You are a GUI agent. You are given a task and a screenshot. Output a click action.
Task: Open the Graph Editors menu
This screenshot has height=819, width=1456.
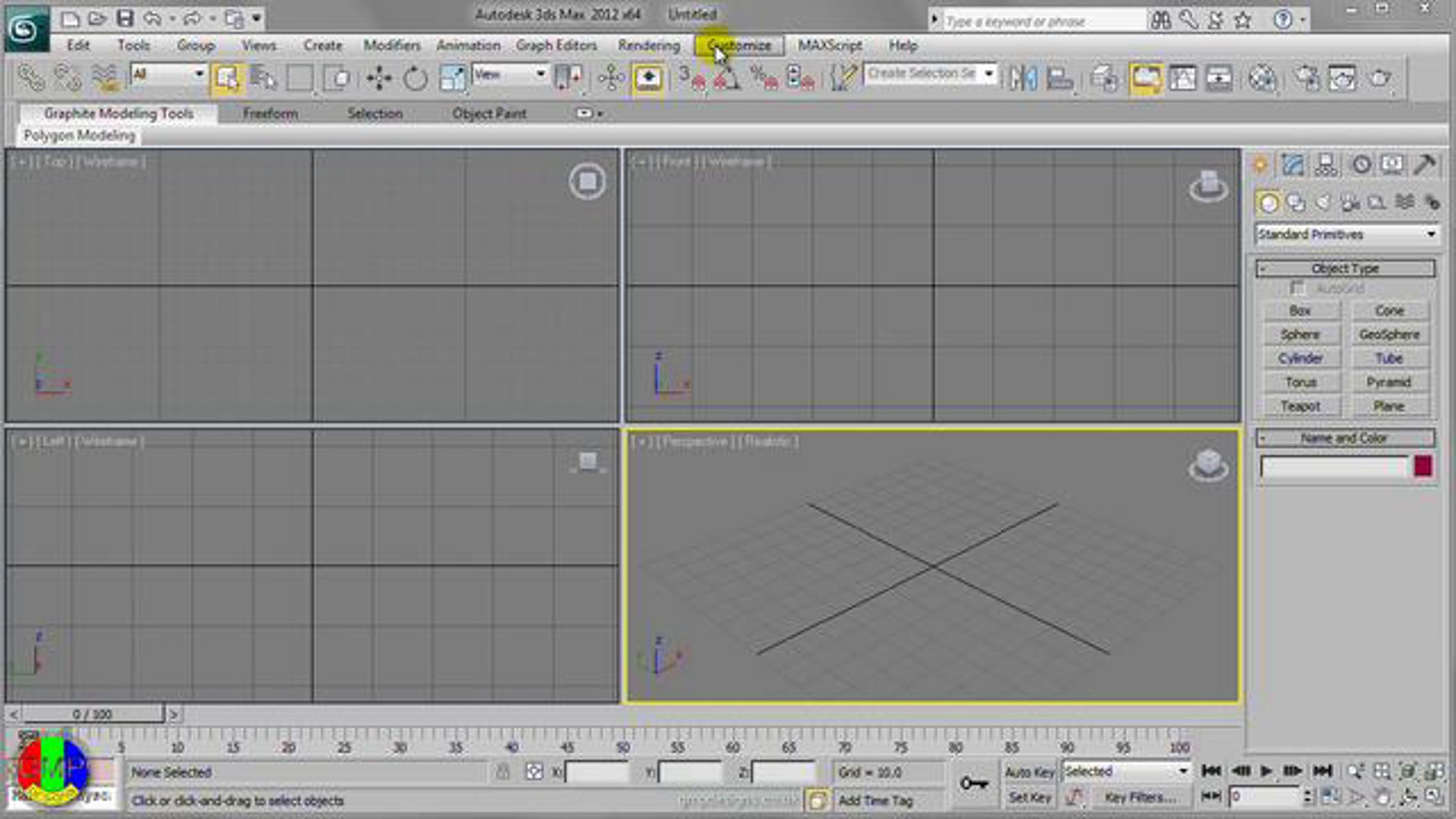tap(556, 45)
